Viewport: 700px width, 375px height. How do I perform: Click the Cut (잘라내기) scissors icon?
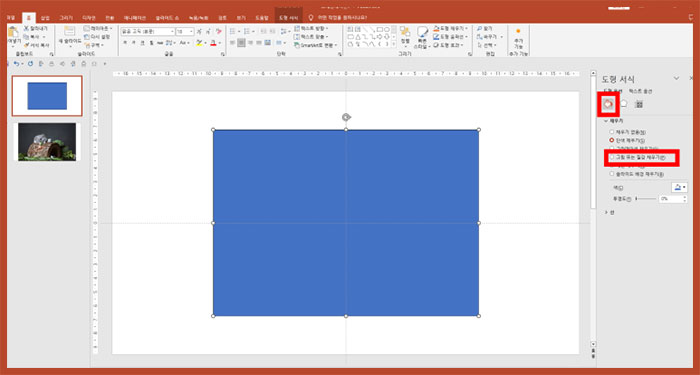tap(26, 29)
